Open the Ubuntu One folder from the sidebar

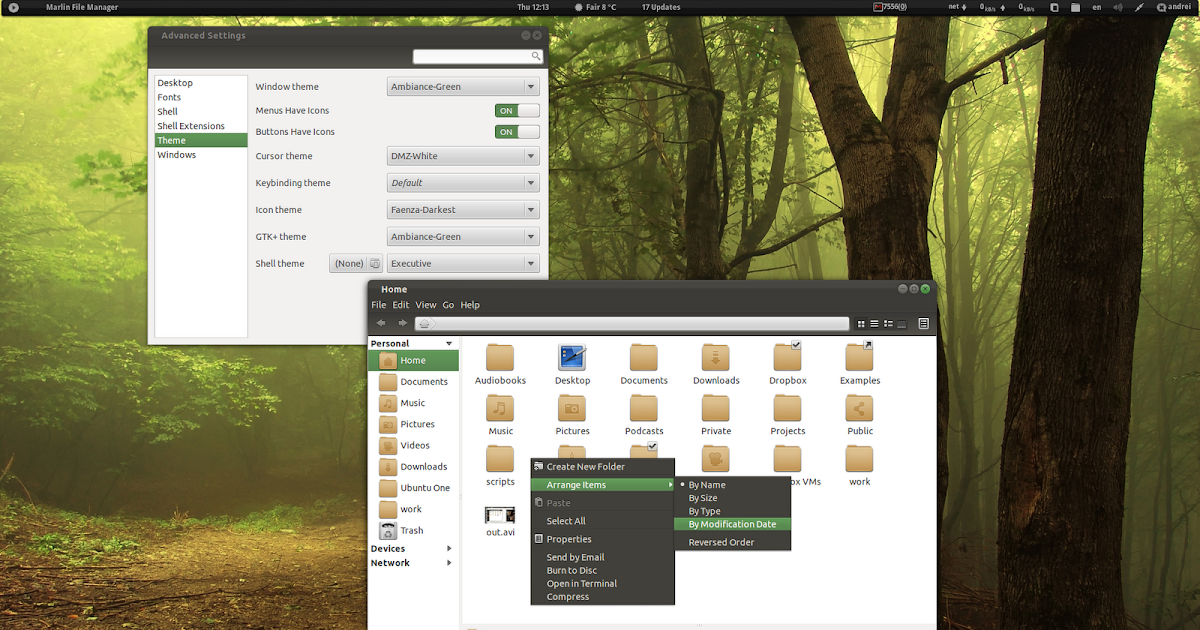424,487
